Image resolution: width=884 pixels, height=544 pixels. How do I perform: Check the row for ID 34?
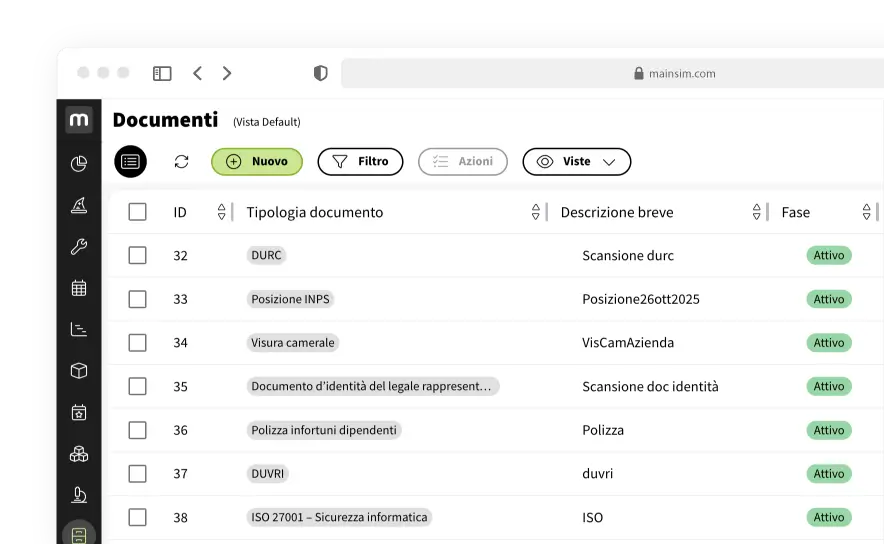click(138, 343)
